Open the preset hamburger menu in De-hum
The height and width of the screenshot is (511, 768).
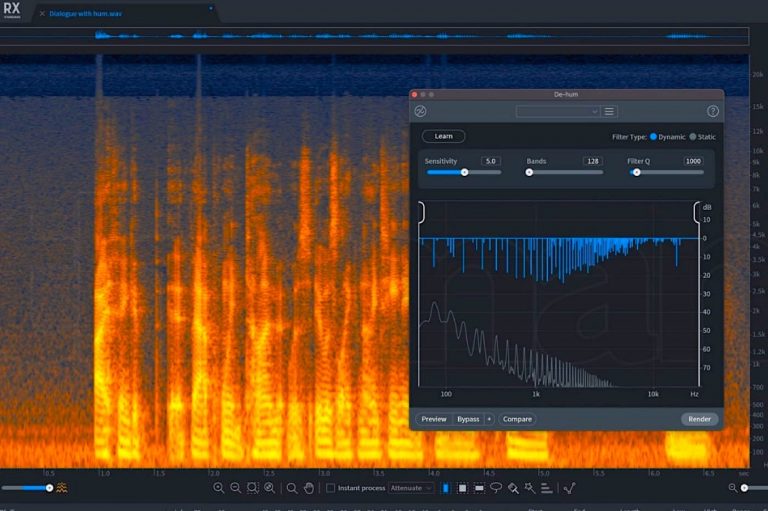pyautogui.click(x=610, y=111)
